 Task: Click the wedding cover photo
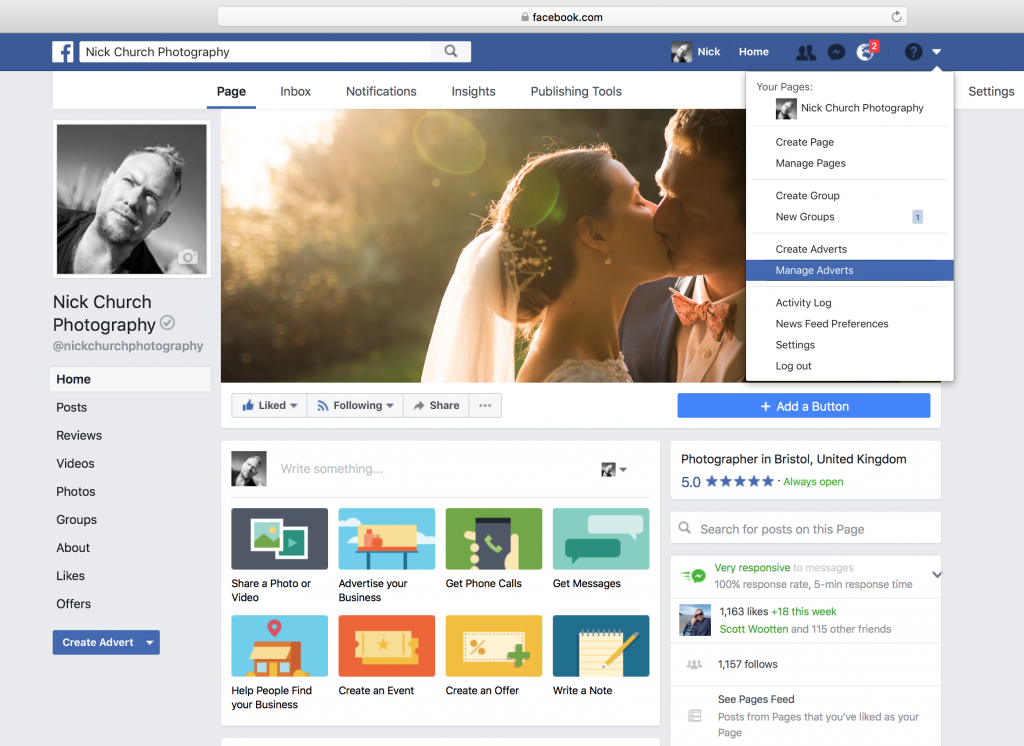[483, 246]
